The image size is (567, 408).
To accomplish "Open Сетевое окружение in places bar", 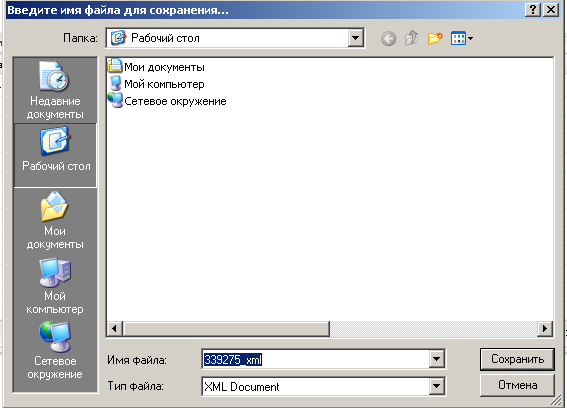I will click(x=55, y=350).
